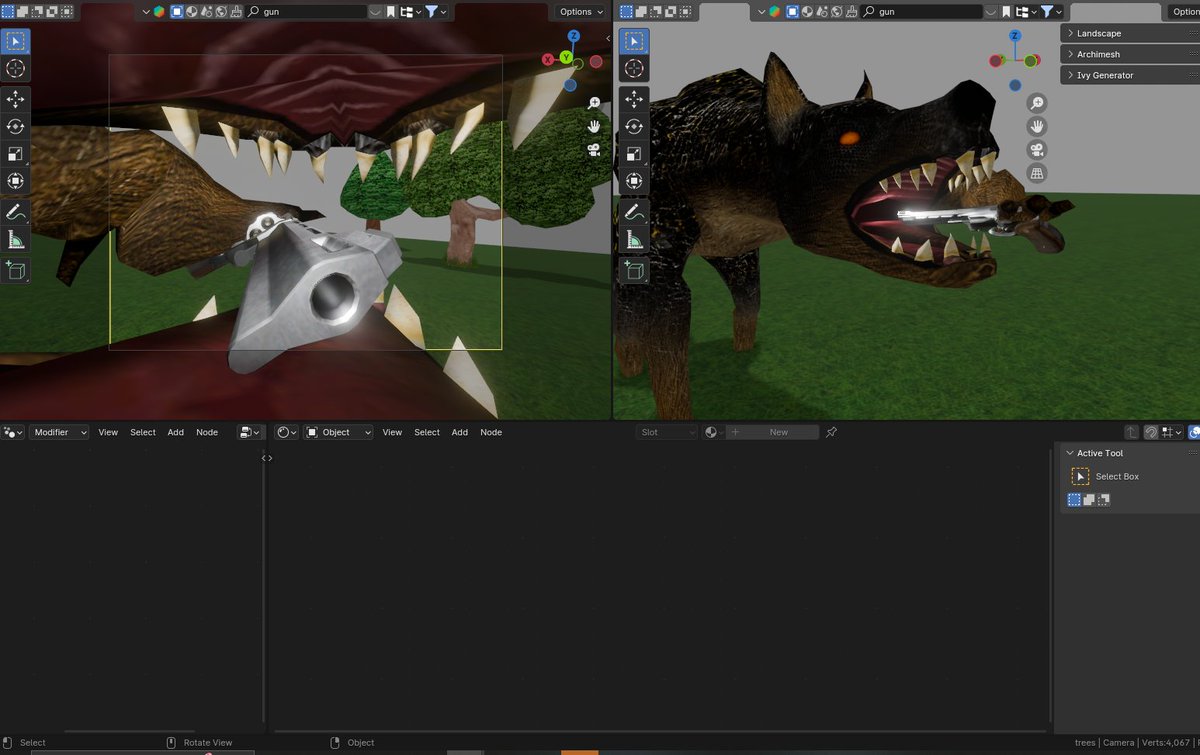Select the Select Box tool in left viewport
1200x755 pixels.
(x=16, y=41)
